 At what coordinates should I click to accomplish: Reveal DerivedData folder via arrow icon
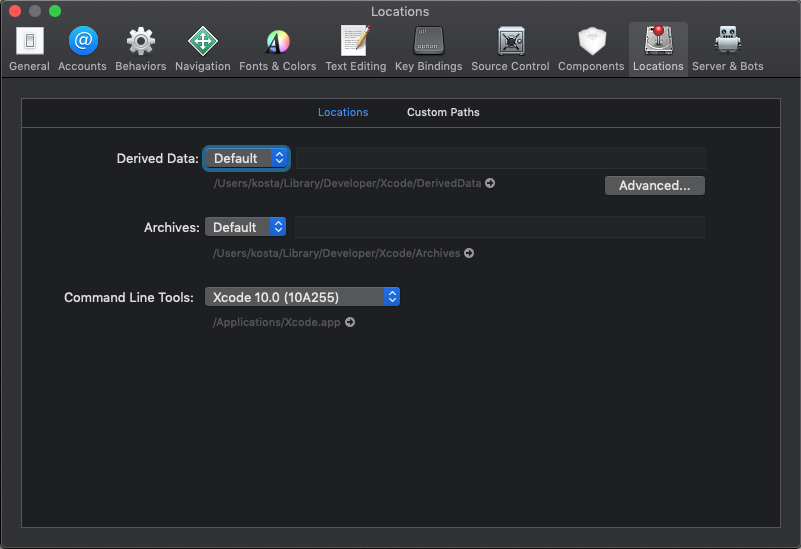pyautogui.click(x=490, y=183)
